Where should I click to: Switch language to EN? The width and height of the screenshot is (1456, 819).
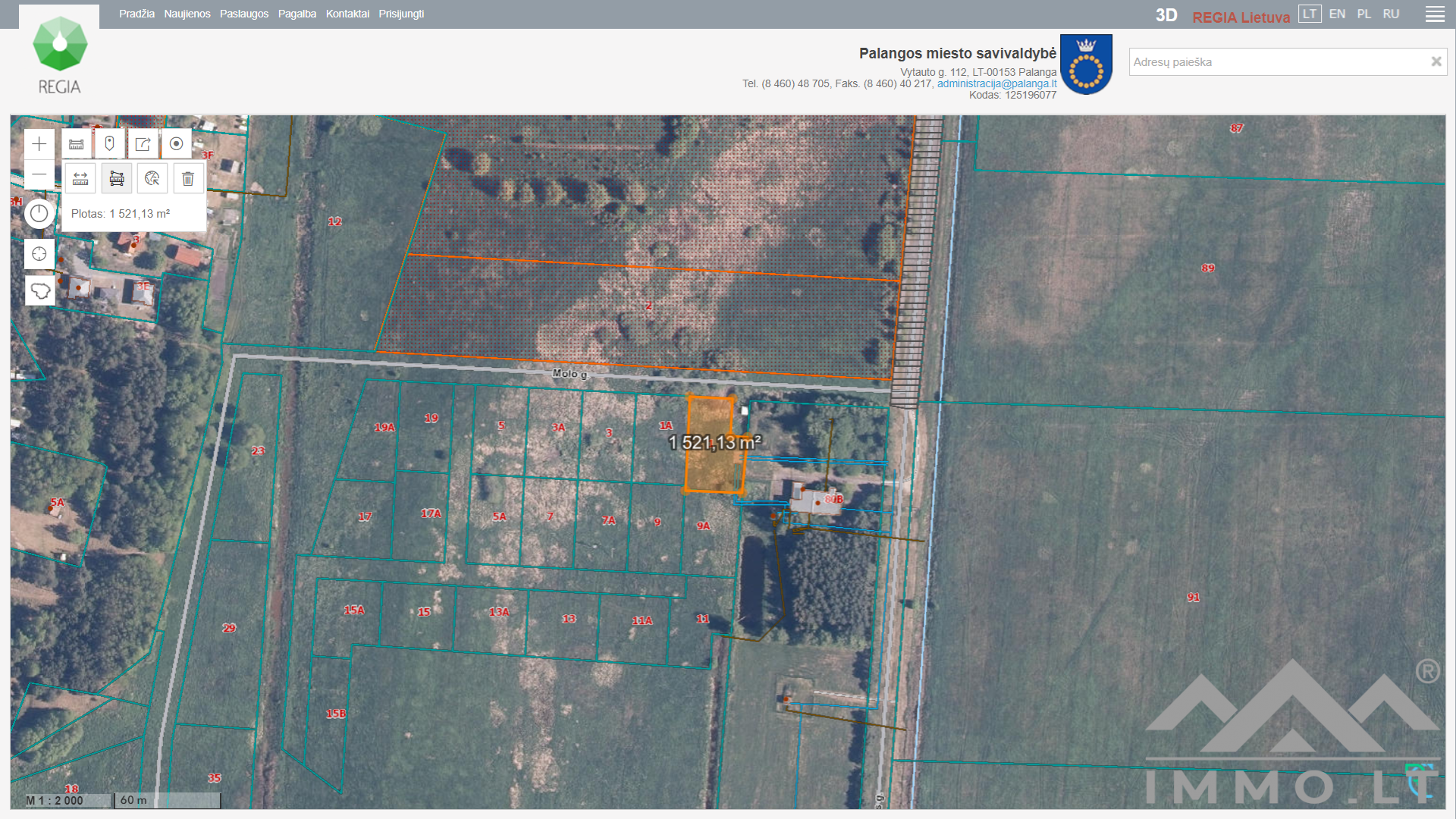(x=1337, y=14)
